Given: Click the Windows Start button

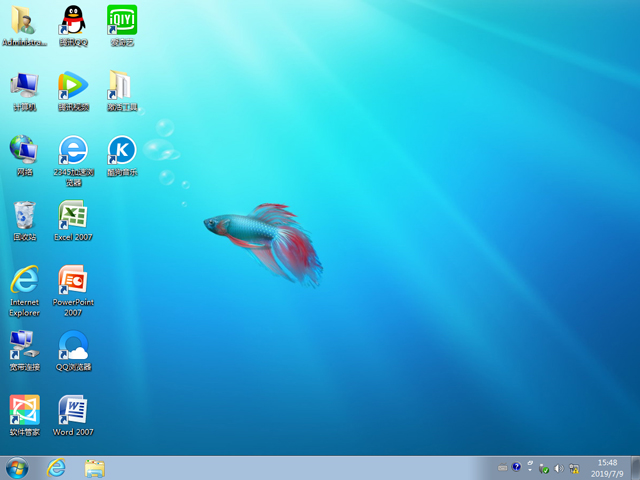Looking at the screenshot, I should pos(17,468).
